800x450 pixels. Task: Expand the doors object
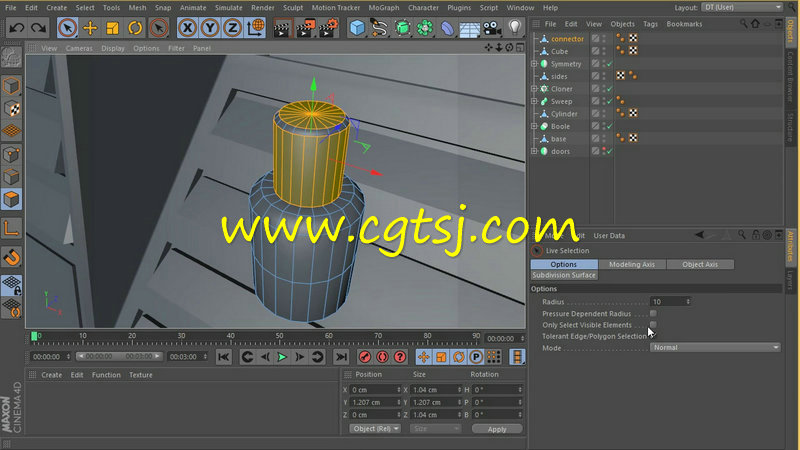pos(534,151)
